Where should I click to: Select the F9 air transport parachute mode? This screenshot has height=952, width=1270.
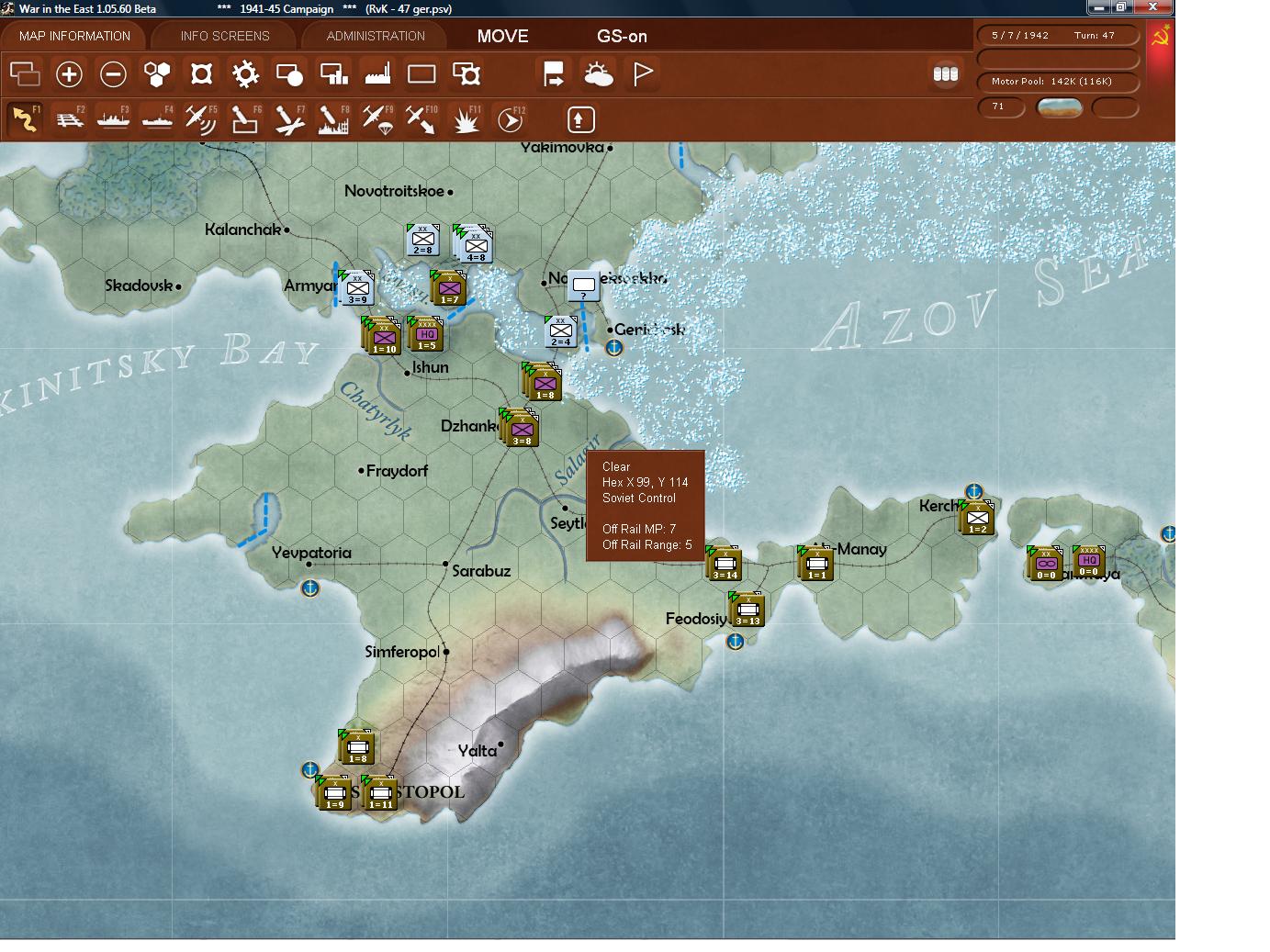(377, 119)
